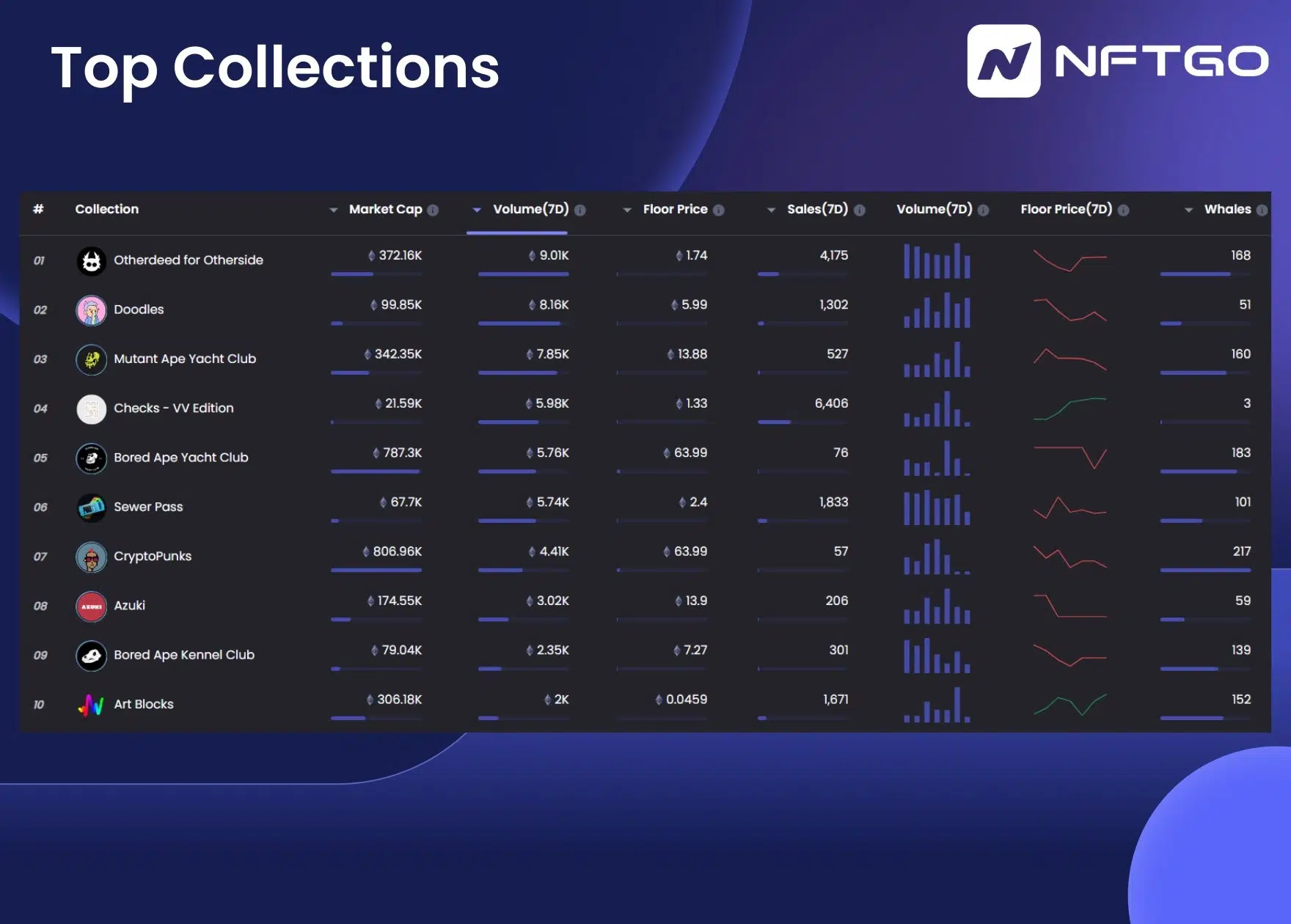Open the CryptoPunks collection link
The height and width of the screenshot is (924, 1291).
(x=153, y=557)
